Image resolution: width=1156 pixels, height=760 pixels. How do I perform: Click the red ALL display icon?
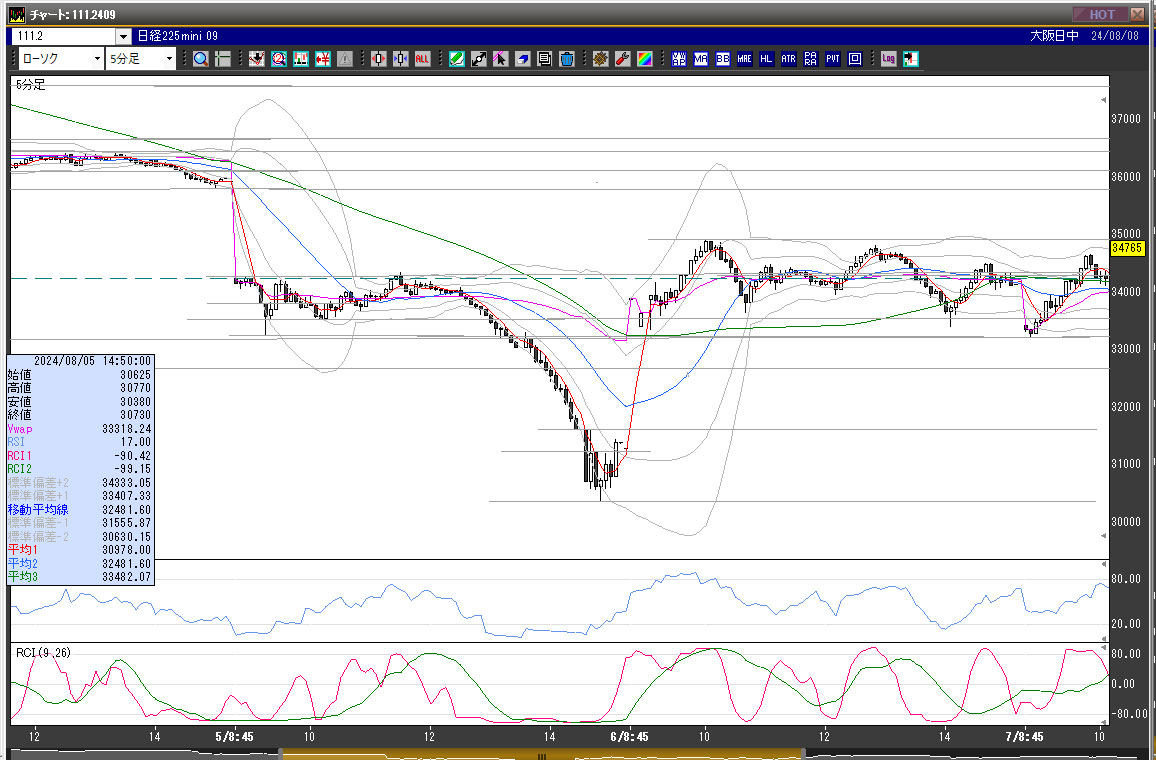click(x=422, y=59)
